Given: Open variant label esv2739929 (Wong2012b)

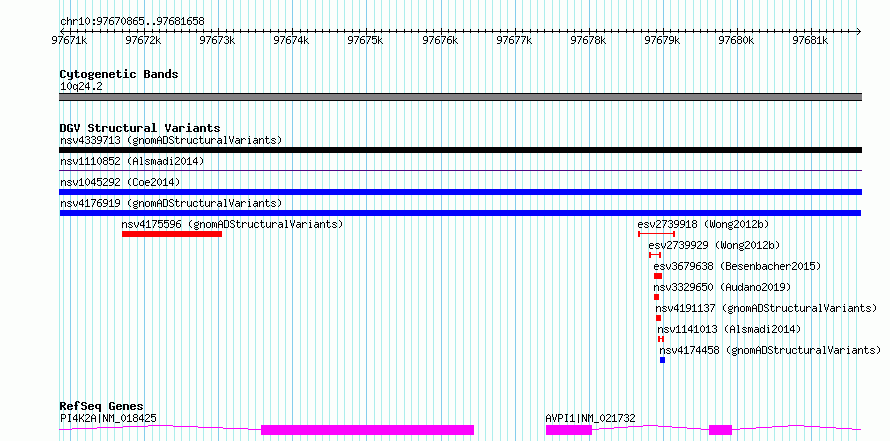Looking at the screenshot, I should point(714,245).
